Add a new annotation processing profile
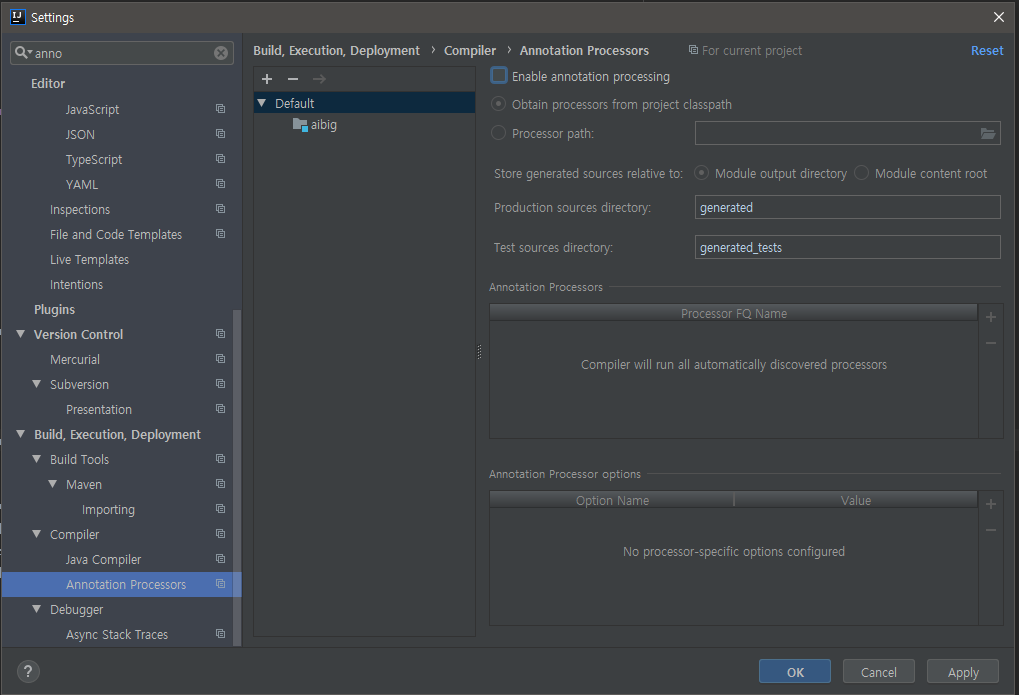The height and width of the screenshot is (695, 1019). pos(267,79)
